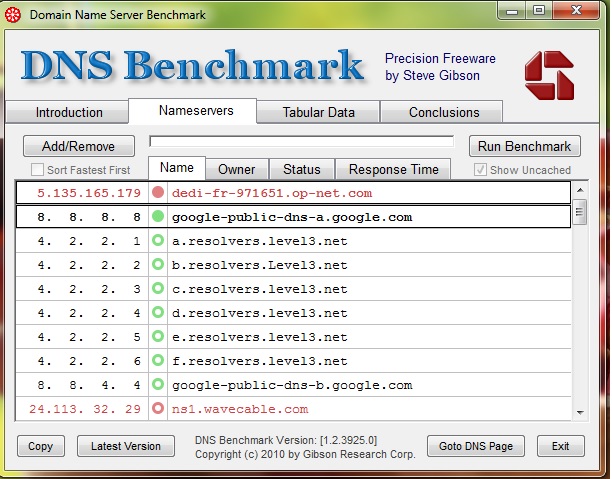Click the green ring for a.resolvers.level3.net
Image resolution: width=612 pixels, height=479 pixels.
click(158, 240)
